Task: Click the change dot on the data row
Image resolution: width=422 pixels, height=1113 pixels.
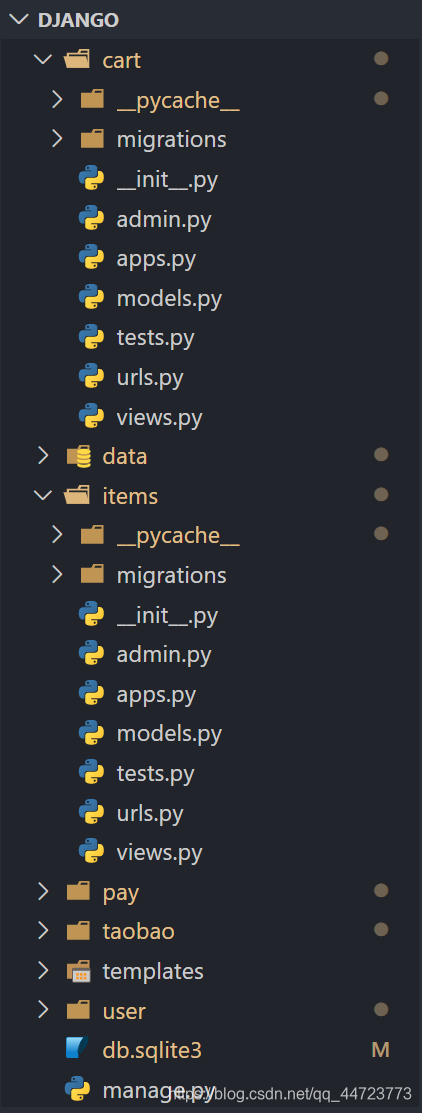Action: coord(381,454)
